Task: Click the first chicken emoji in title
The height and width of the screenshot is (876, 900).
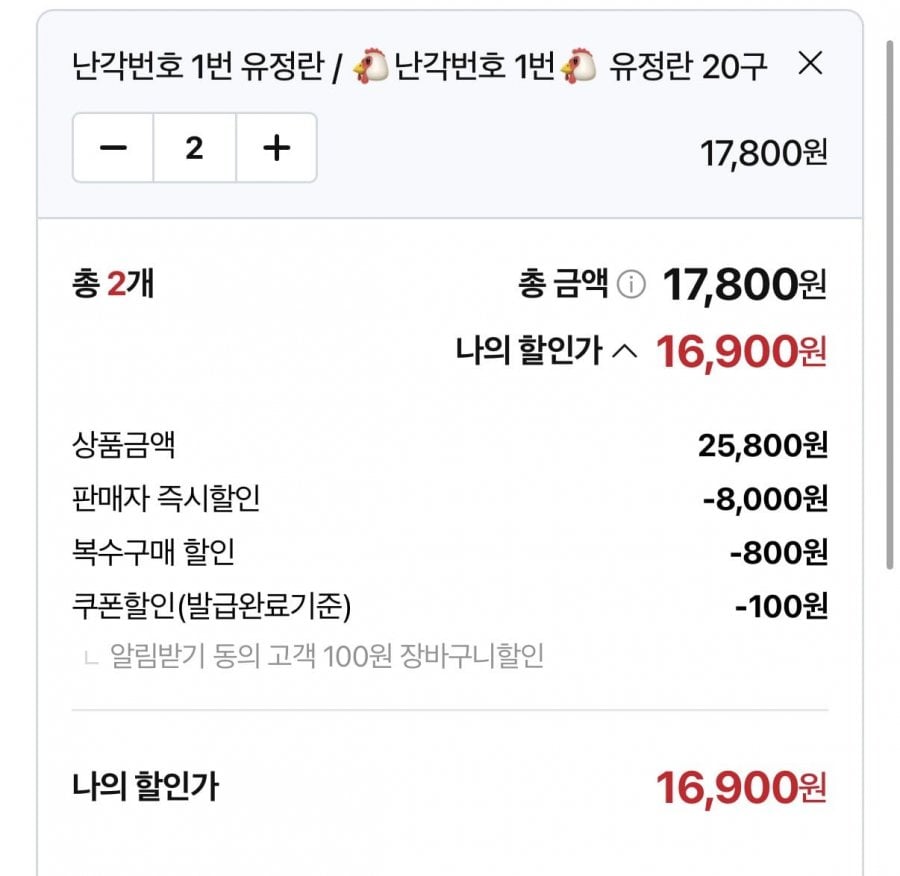Action: [x=370, y=65]
